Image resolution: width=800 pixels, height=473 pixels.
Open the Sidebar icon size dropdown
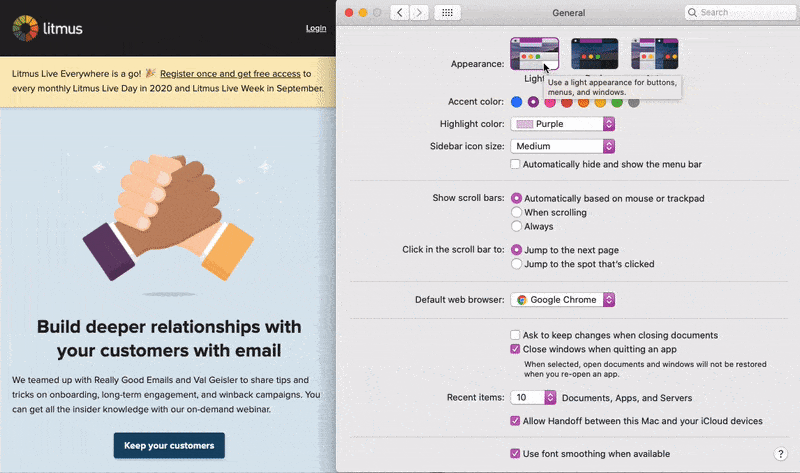pos(563,146)
